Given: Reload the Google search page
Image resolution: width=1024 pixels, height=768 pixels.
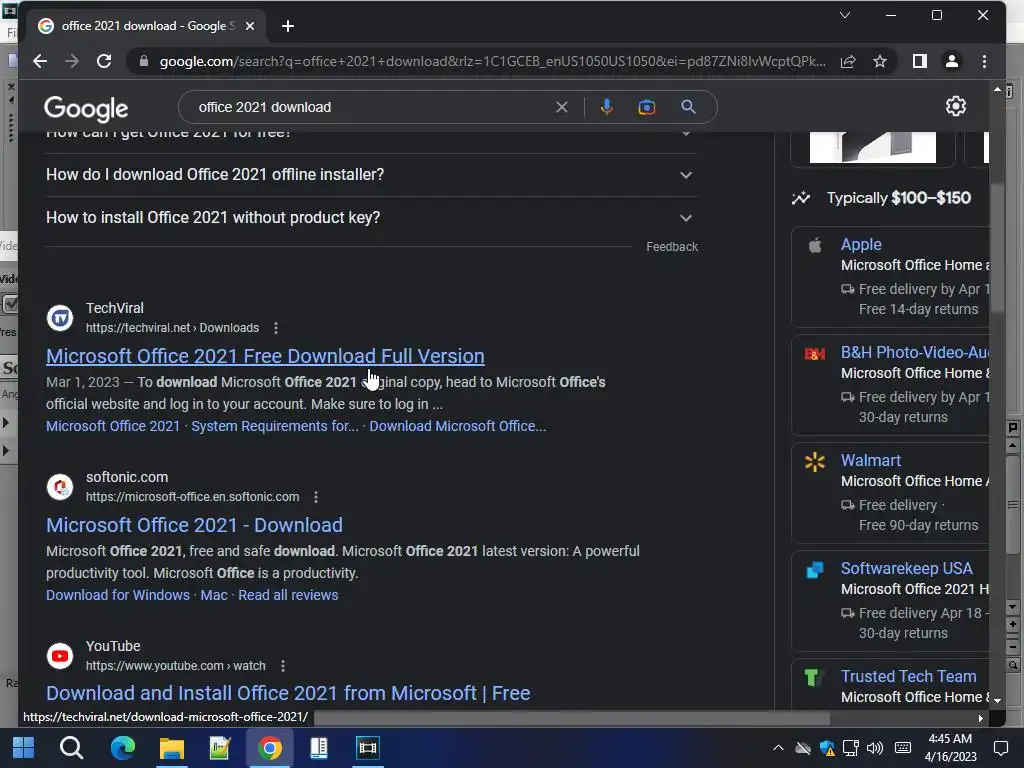Looking at the screenshot, I should tap(104, 61).
